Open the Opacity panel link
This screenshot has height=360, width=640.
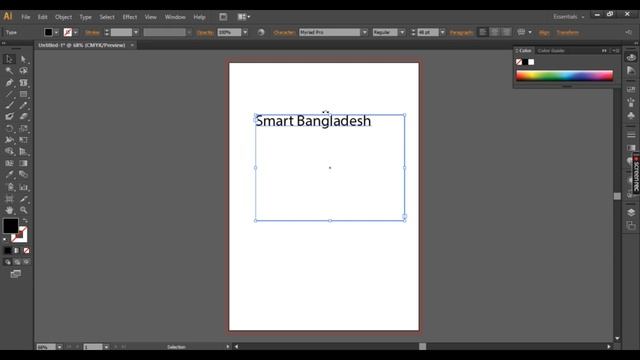coord(205,32)
